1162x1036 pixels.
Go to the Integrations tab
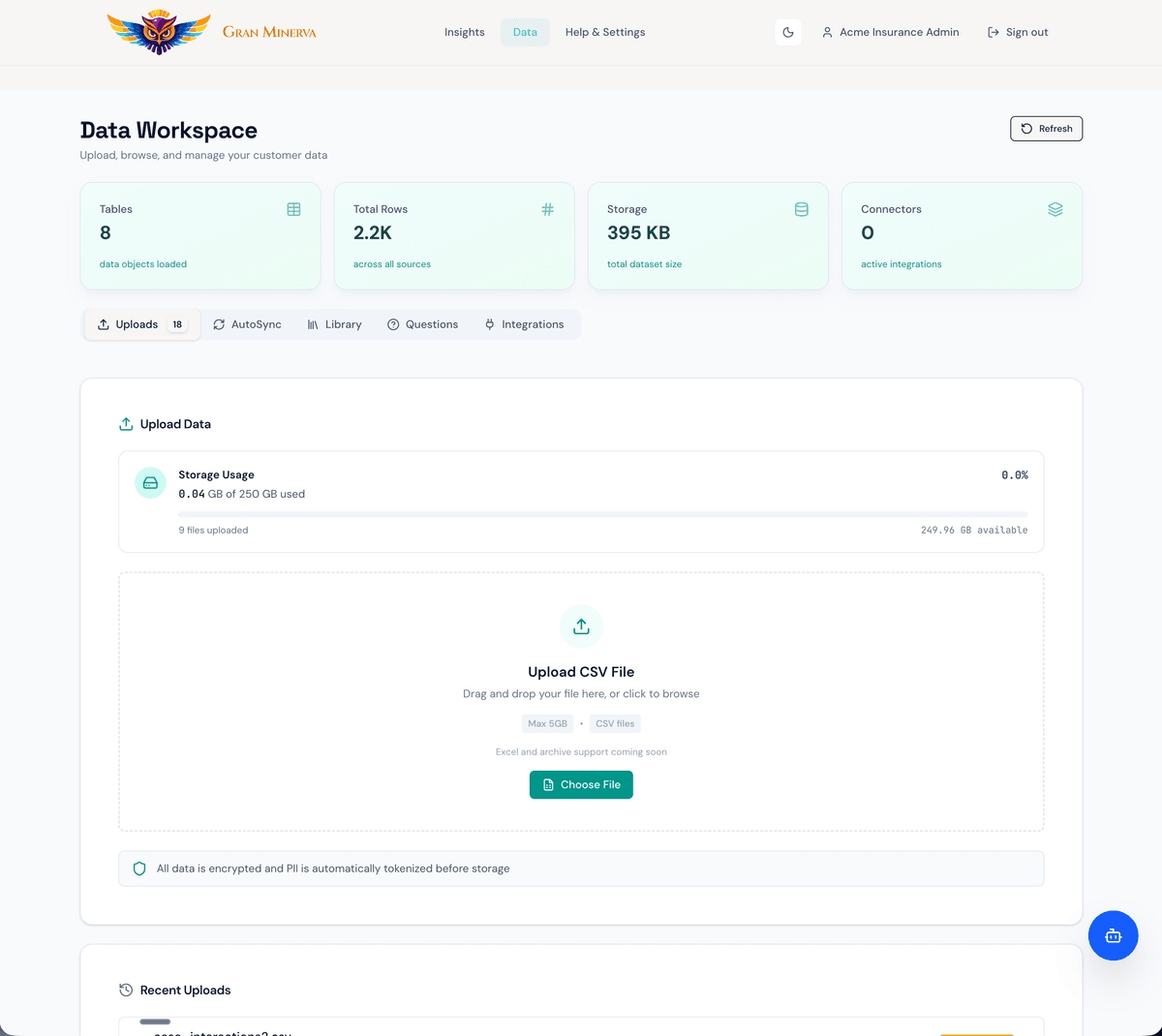pyautogui.click(x=524, y=324)
